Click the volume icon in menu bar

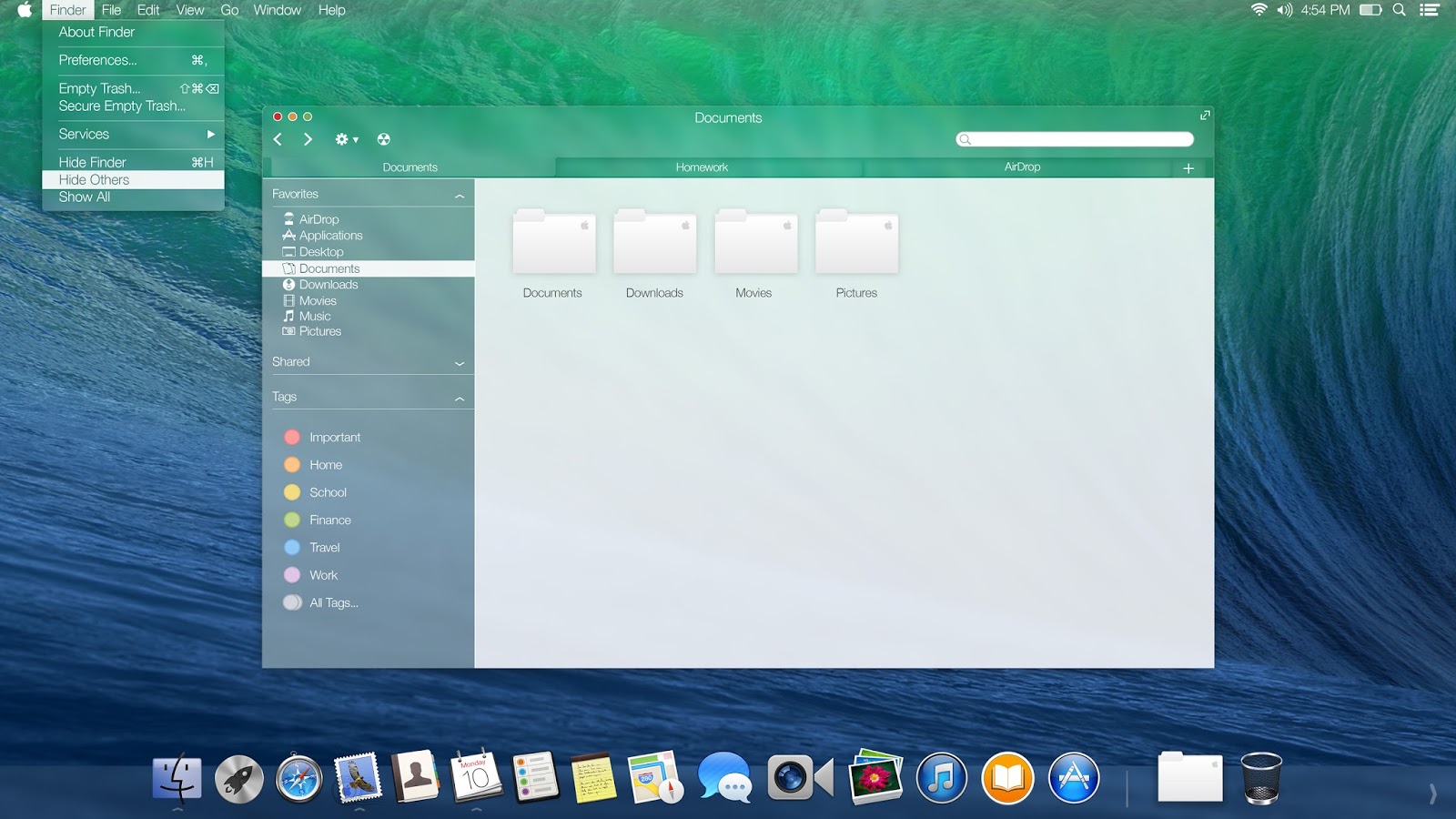pyautogui.click(x=1285, y=10)
